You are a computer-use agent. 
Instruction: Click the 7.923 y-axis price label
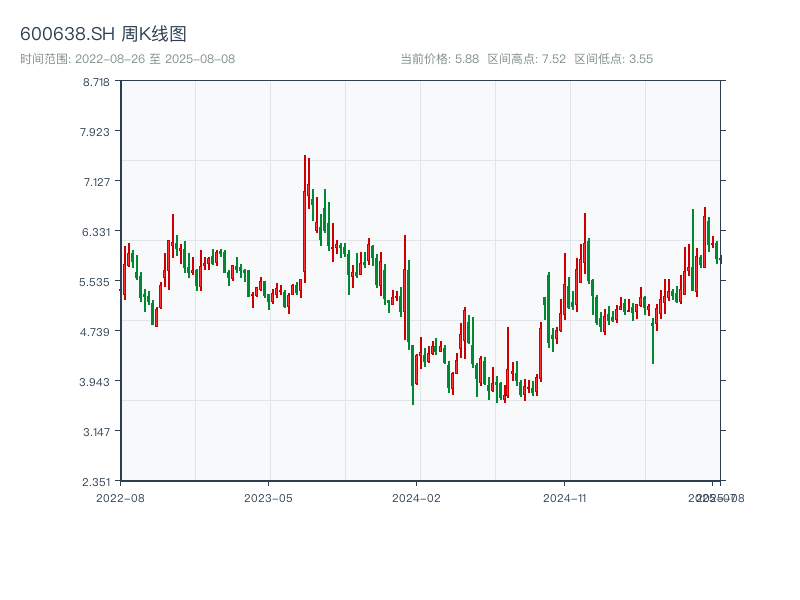click(x=97, y=131)
